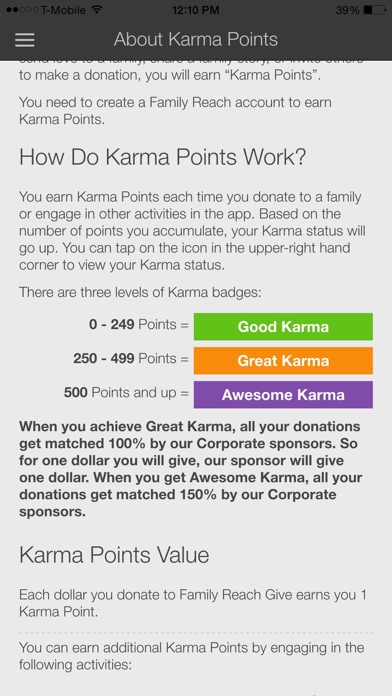392x696 pixels.
Task: Tap the About Karma Points title
Action: click(196, 40)
